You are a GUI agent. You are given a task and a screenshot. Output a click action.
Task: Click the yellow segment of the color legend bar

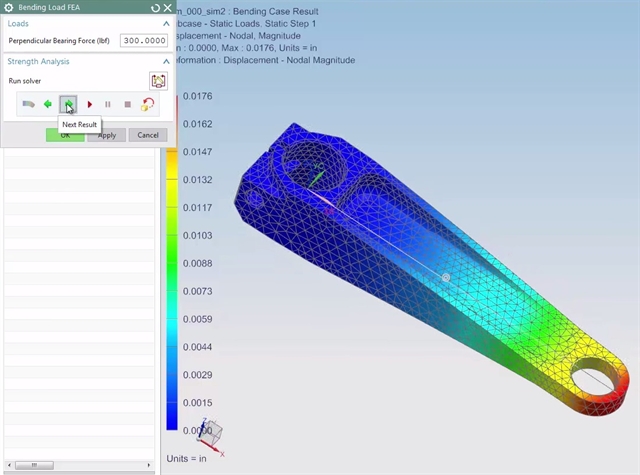point(172,178)
